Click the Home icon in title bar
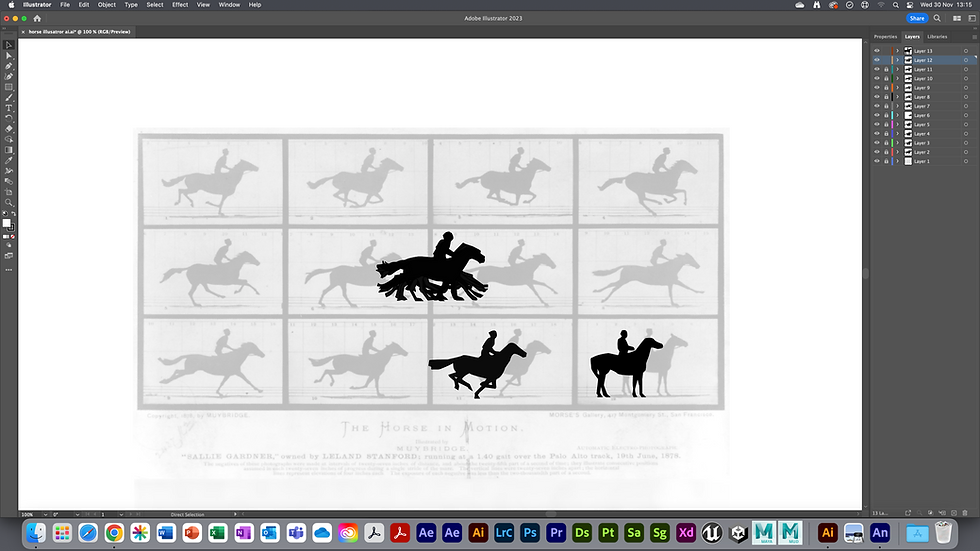The height and width of the screenshot is (551, 980). (37, 18)
